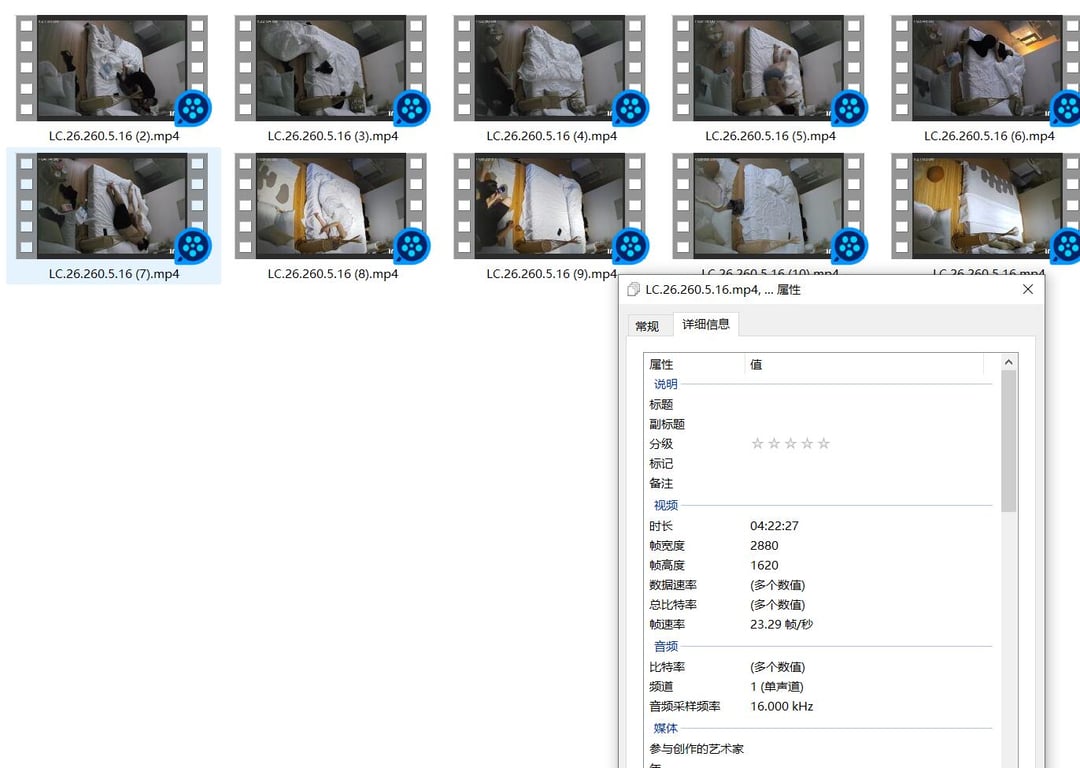This screenshot has height=768, width=1080.
Task: Click the 媒体 section header
Action: [665, 728]
